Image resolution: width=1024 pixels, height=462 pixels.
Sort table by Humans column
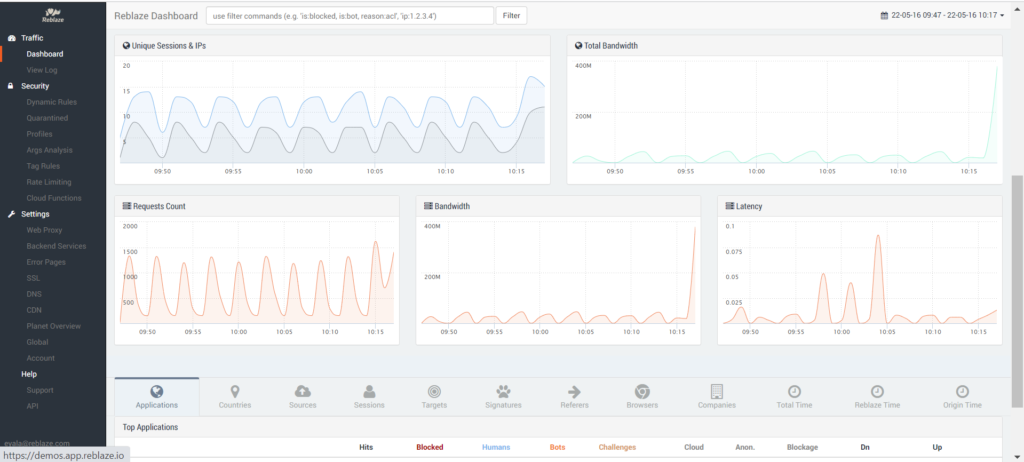pyautogui.click(x=496, y=448)
